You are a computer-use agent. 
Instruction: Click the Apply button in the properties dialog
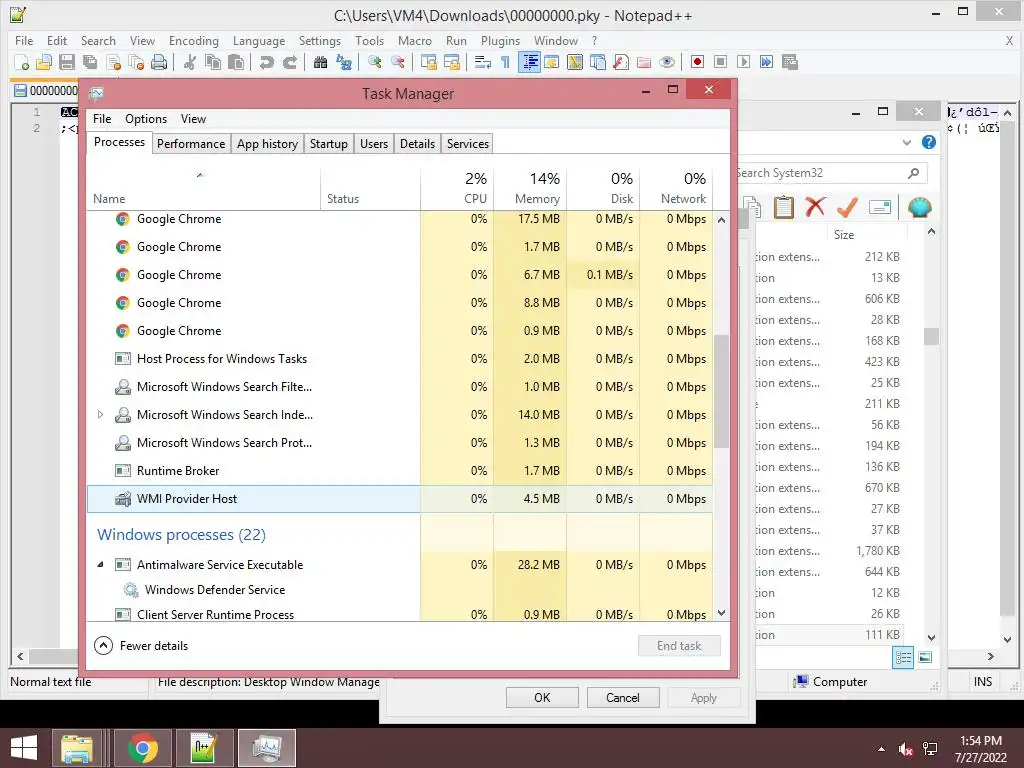[x=703, y=698]
